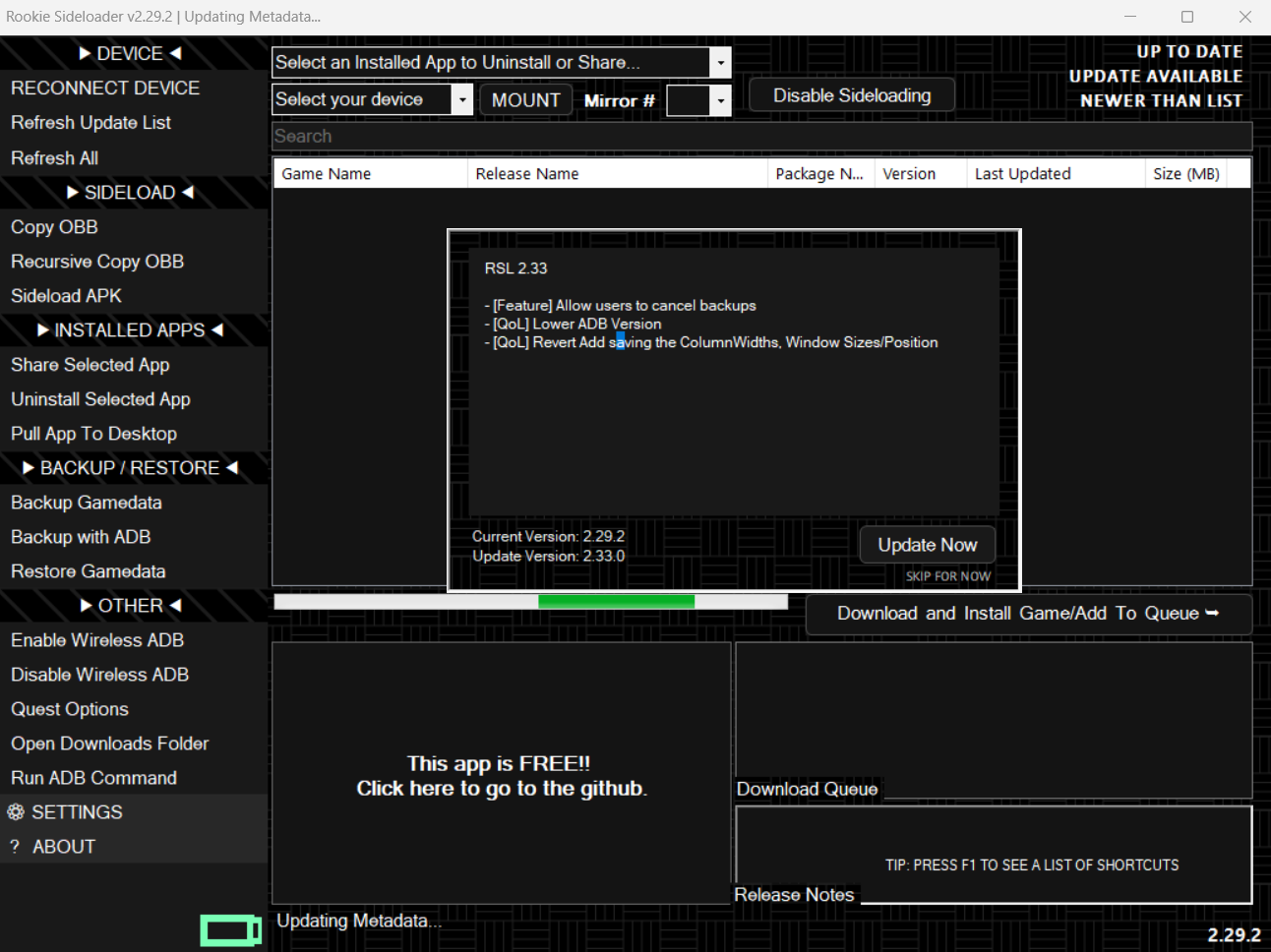
Task: Sort by Package Name column header
Action: tap(821, 174)
